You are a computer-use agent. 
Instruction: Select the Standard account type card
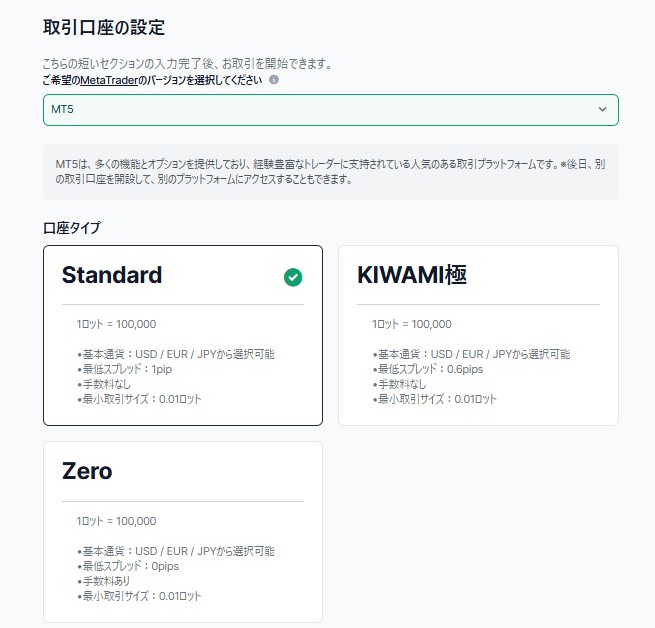(x=183, y=335)
